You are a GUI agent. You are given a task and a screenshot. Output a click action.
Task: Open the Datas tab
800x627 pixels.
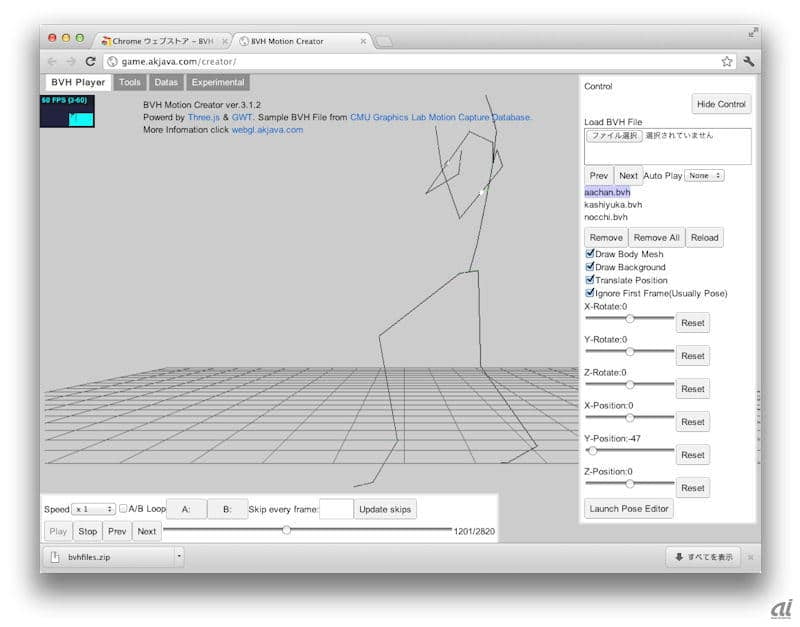point(166,82)
